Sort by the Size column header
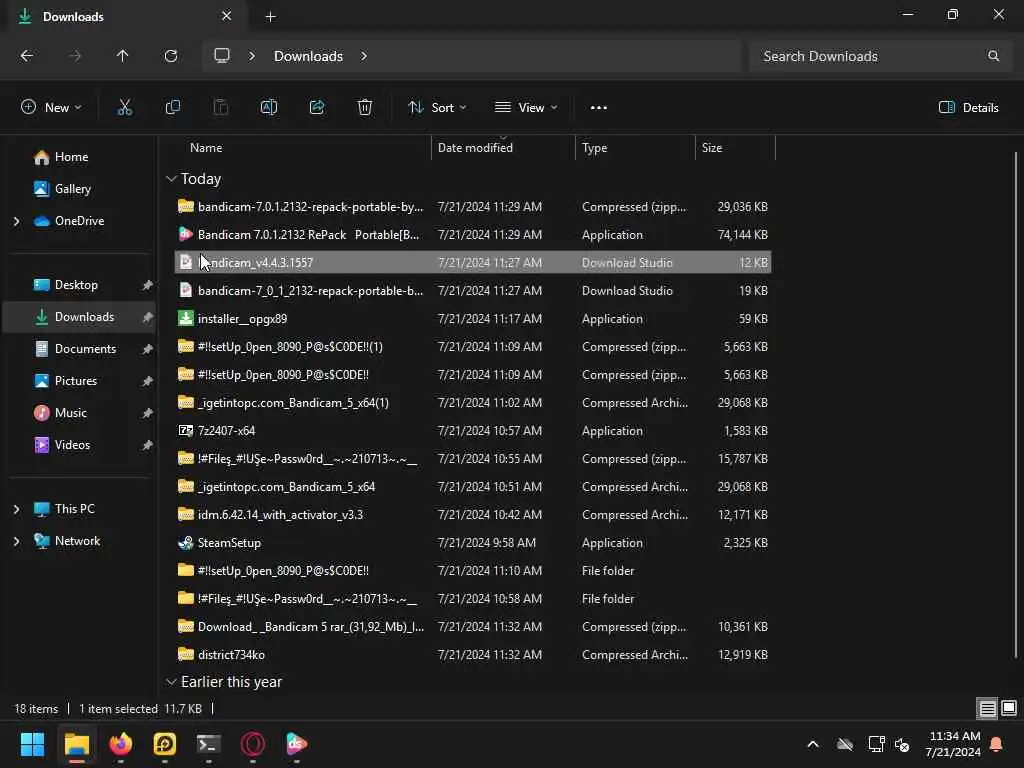Viewport: 1024px width, 768px height. 735,148
